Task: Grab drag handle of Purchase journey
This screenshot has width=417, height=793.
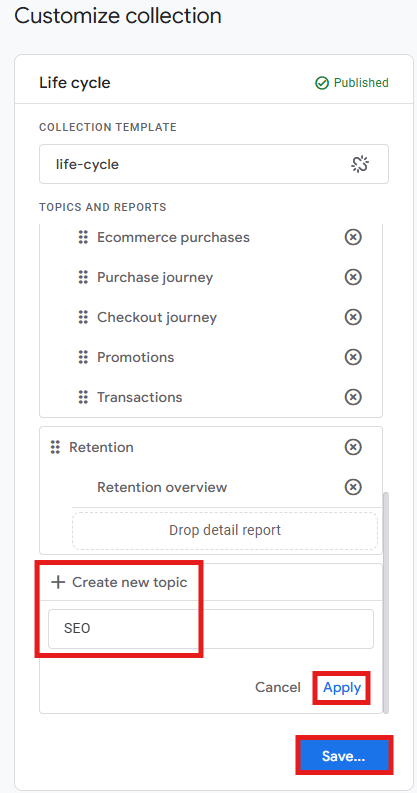Action: [83, 277]
